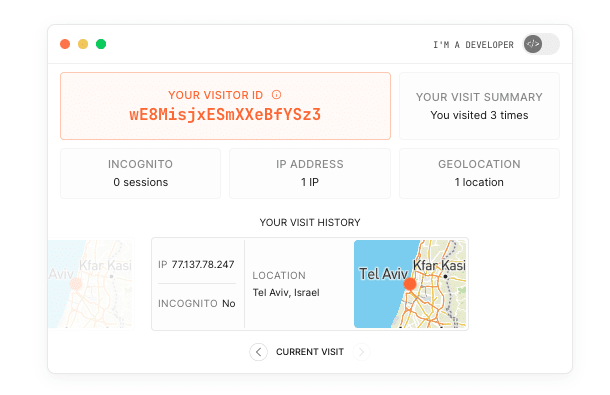
Task: Click the faded previous visit map
Action: coord(90,284)
